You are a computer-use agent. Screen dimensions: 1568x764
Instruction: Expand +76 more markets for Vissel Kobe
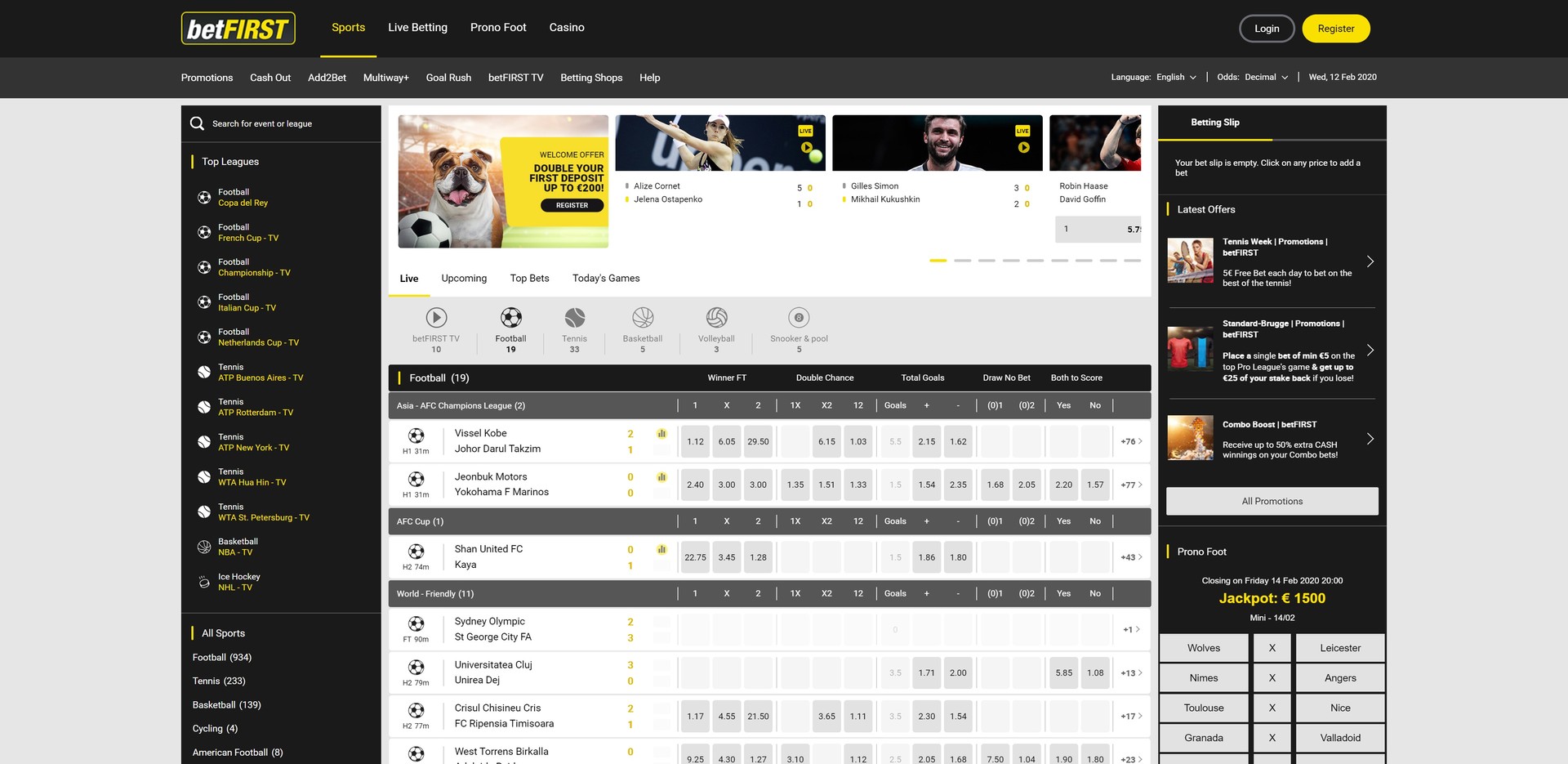(1131, 441)
